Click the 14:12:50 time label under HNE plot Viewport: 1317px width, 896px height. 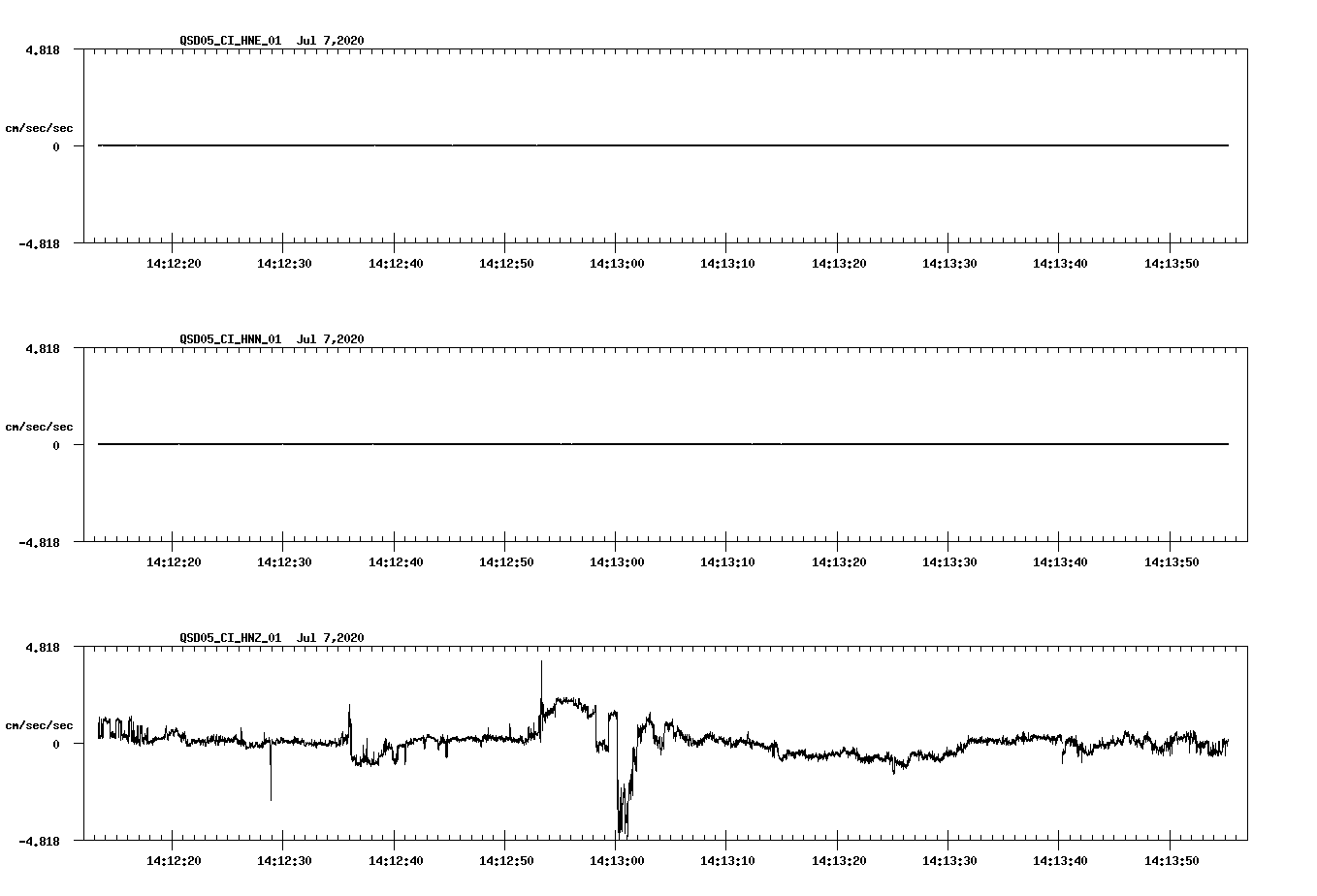point(506,264)
